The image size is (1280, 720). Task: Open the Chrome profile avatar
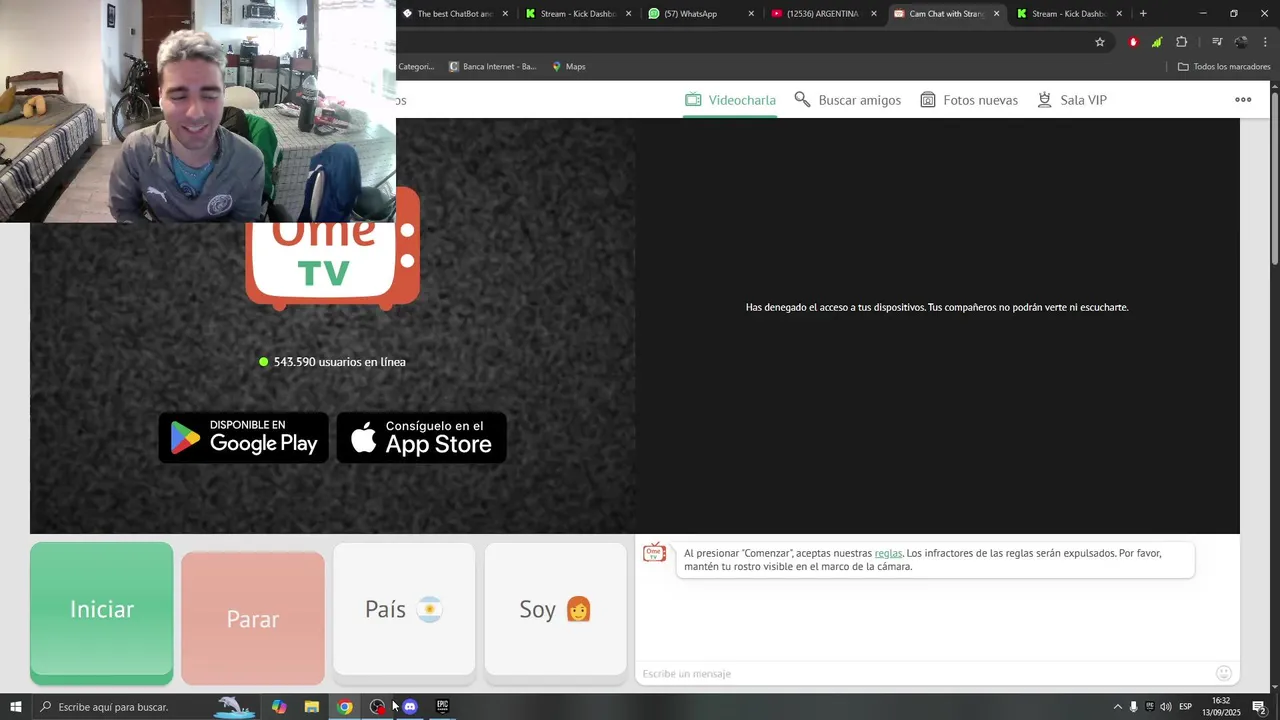1241,42
